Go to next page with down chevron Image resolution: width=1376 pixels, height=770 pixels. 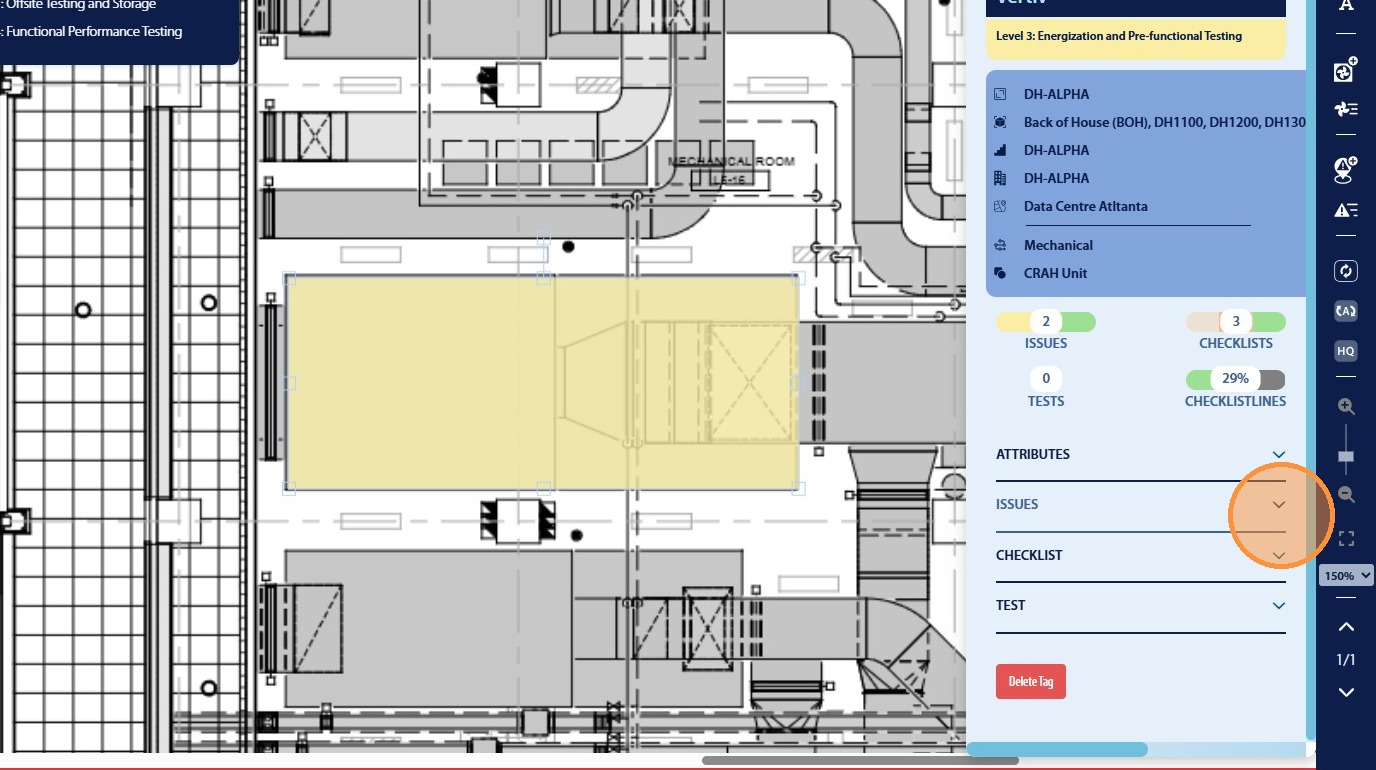[x=1346, y=692]
